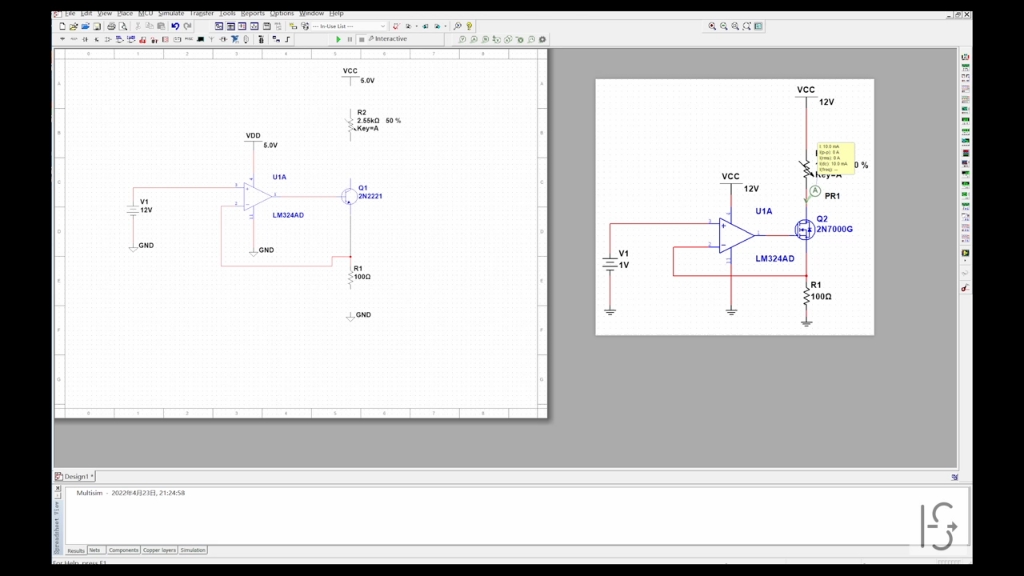Screen dimensions: 1024x576
Task: Open the Copper layers tab
Action: (159, 550)
